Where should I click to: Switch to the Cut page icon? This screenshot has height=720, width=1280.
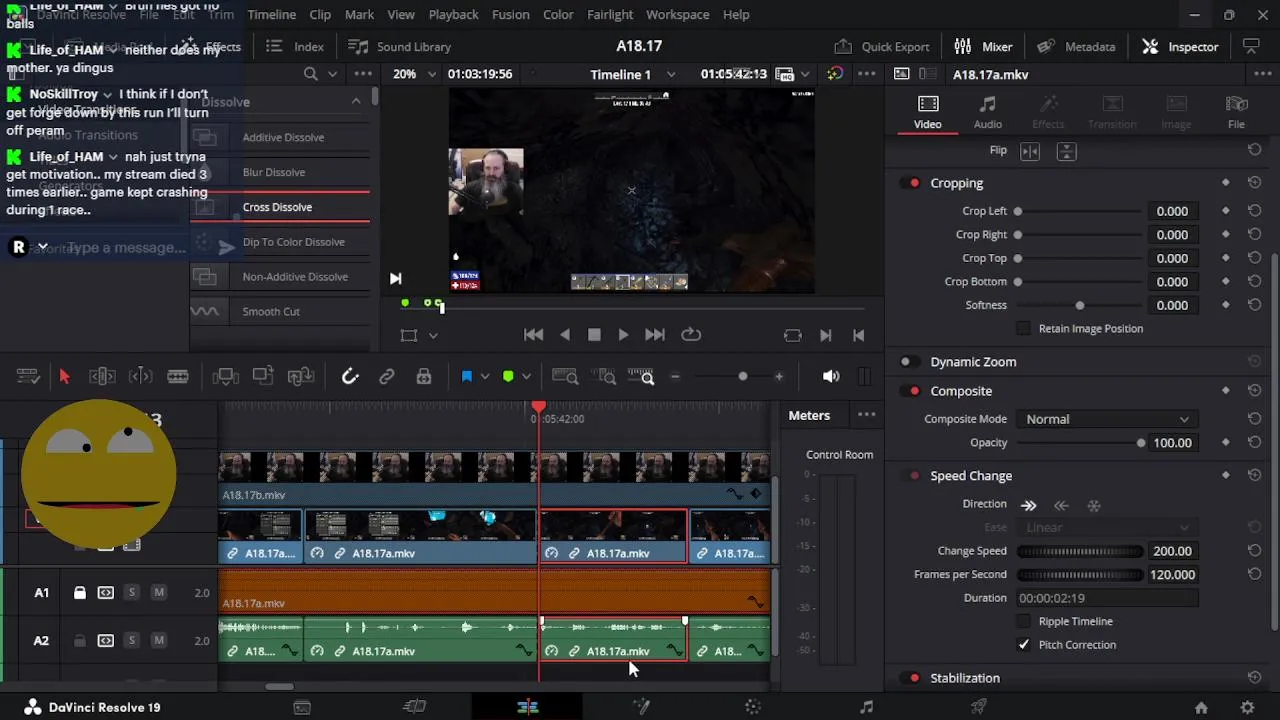[x=414, y=707]
